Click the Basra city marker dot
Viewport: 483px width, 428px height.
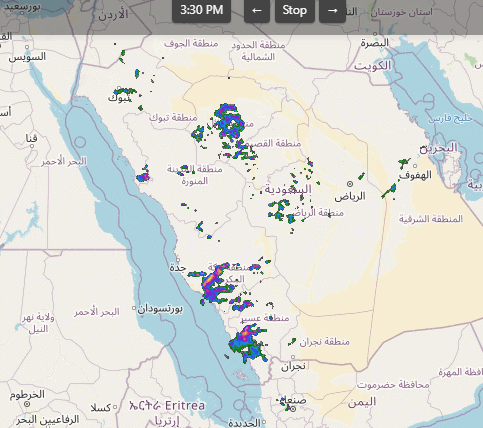375,34
